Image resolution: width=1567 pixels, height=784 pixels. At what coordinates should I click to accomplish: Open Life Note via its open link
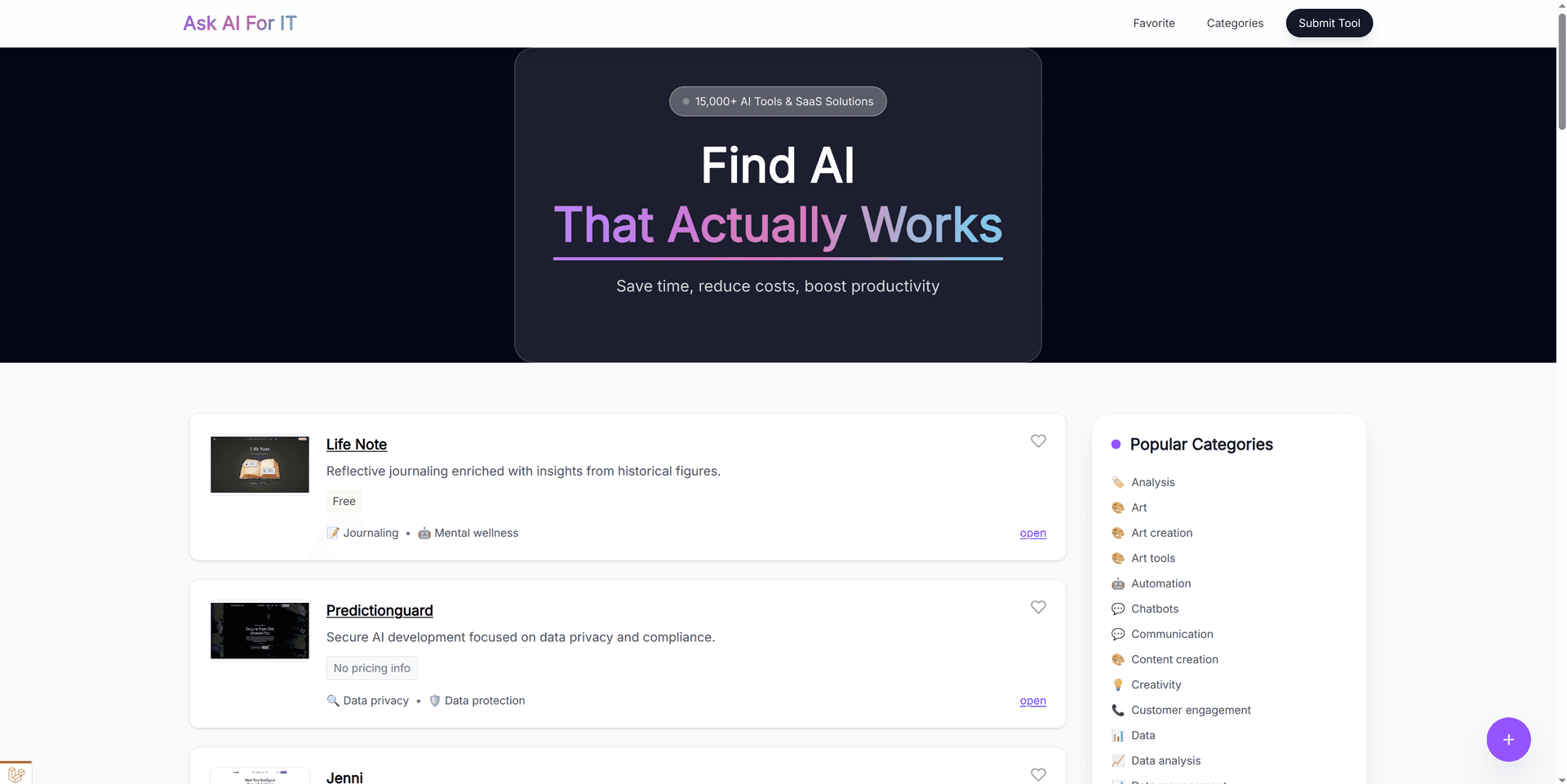(1032, 533)
